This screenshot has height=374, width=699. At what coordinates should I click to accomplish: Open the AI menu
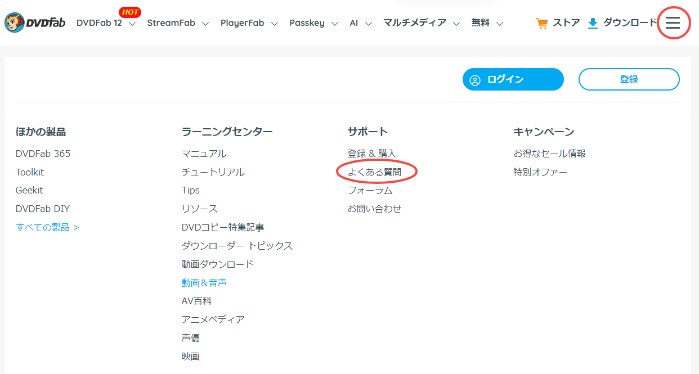[354, 23]
